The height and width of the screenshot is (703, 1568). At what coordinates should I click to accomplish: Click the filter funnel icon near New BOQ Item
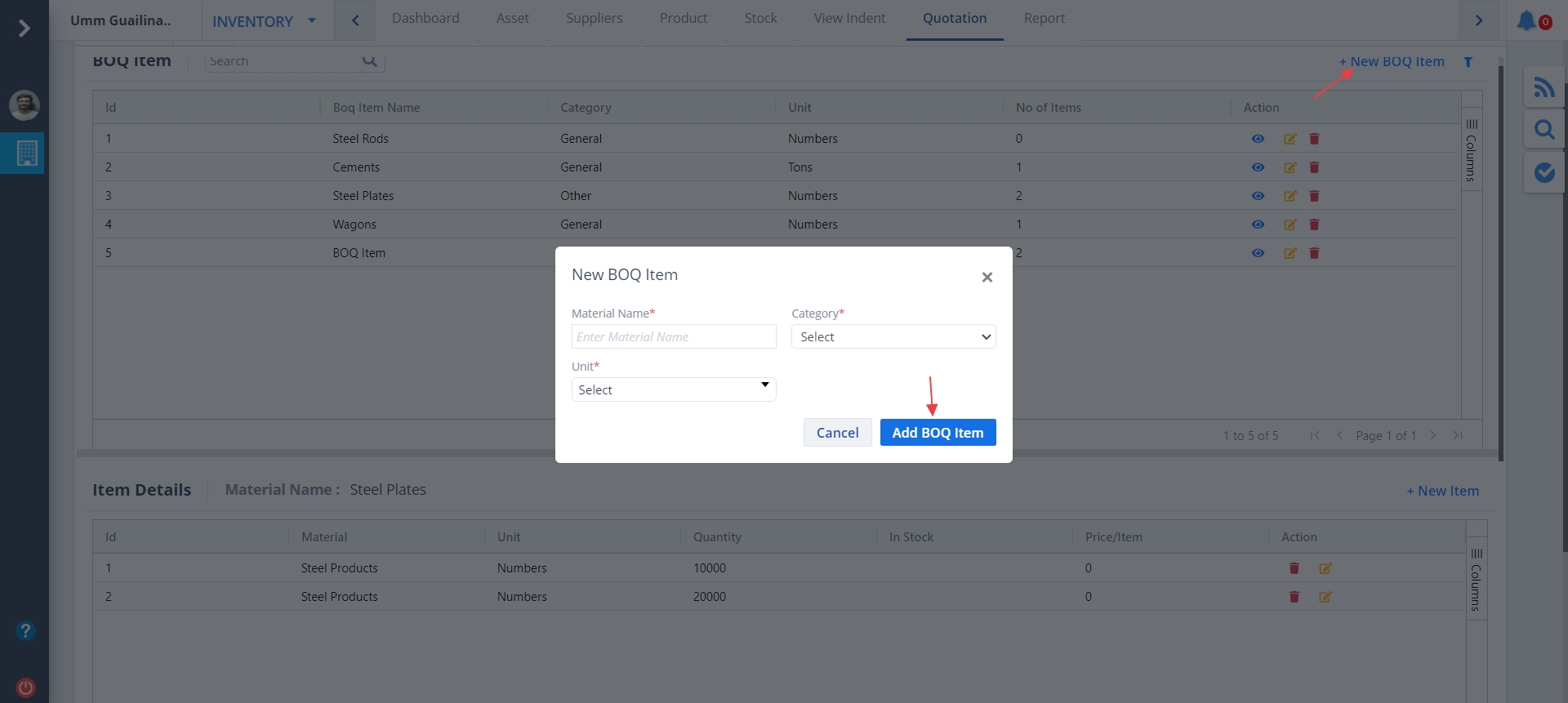coord(1468,62)
